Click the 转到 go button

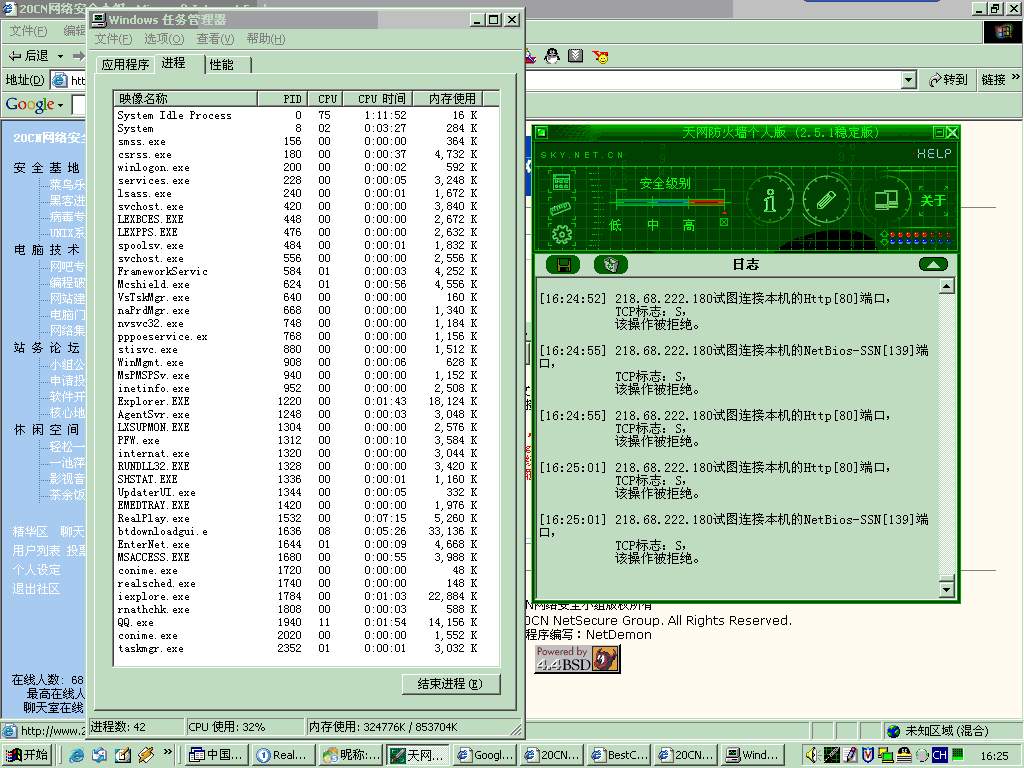click(948, 80)
